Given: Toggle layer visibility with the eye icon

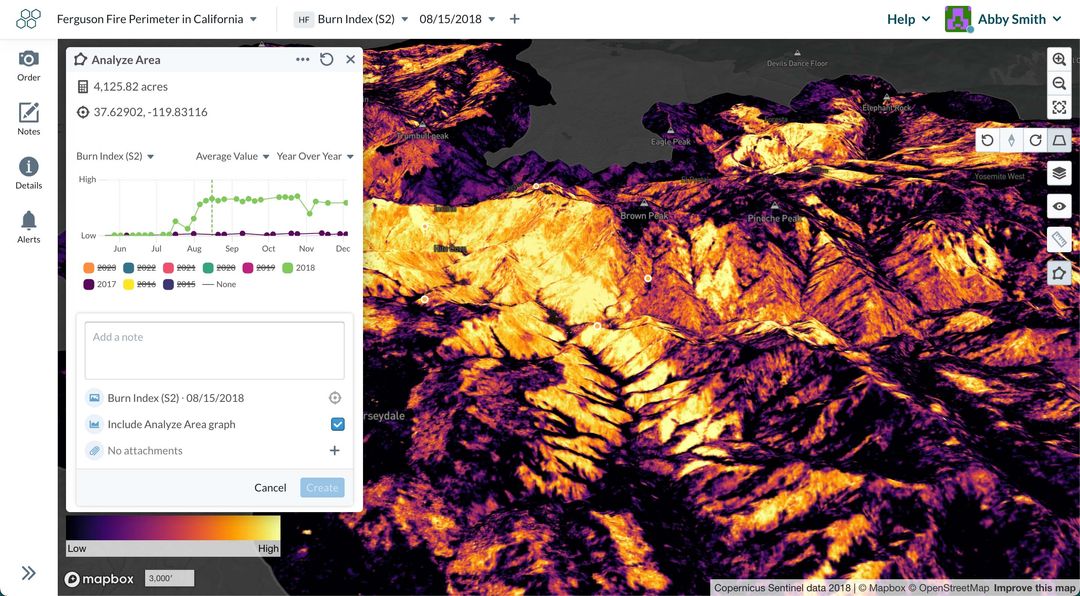Looking at the screenshot, I should 1059,206.
